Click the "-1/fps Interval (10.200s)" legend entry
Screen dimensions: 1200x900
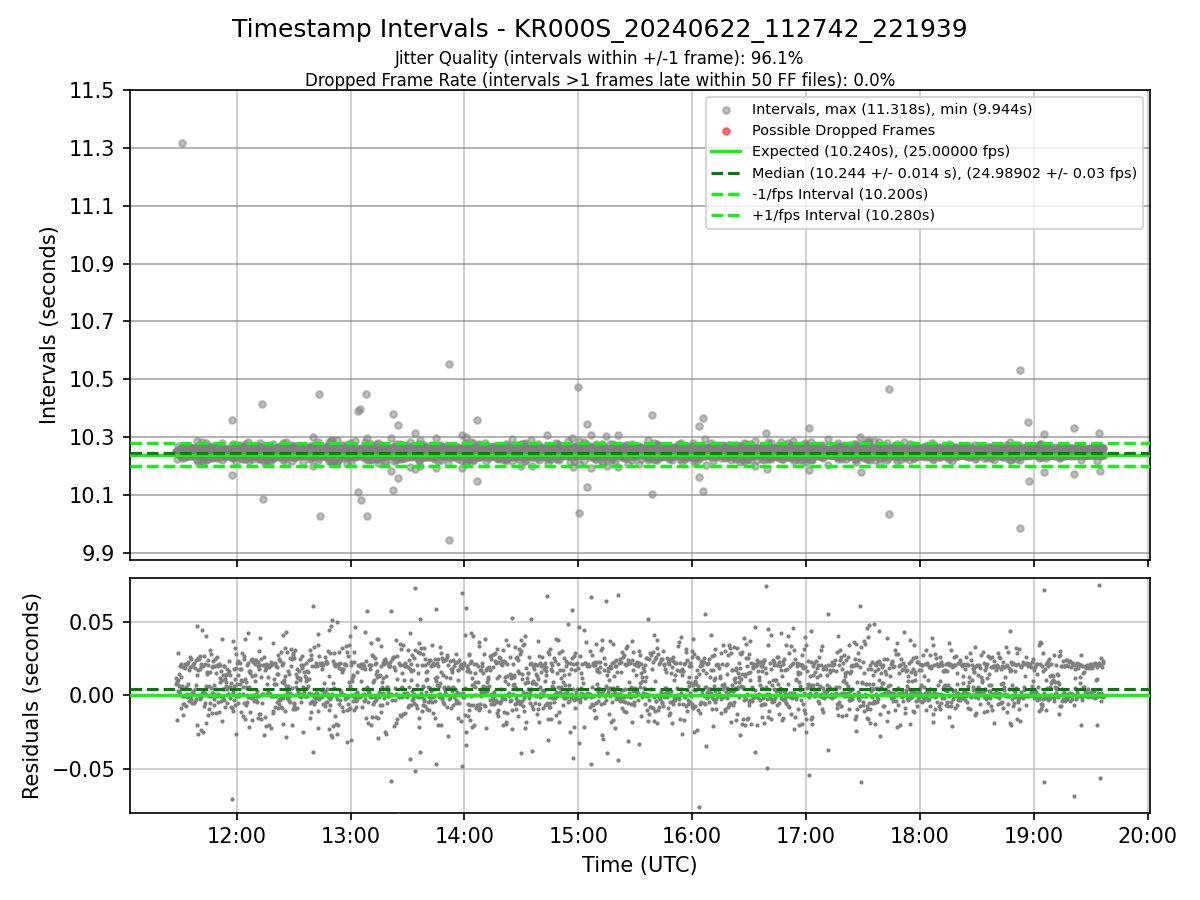click(x=840, y=194)
